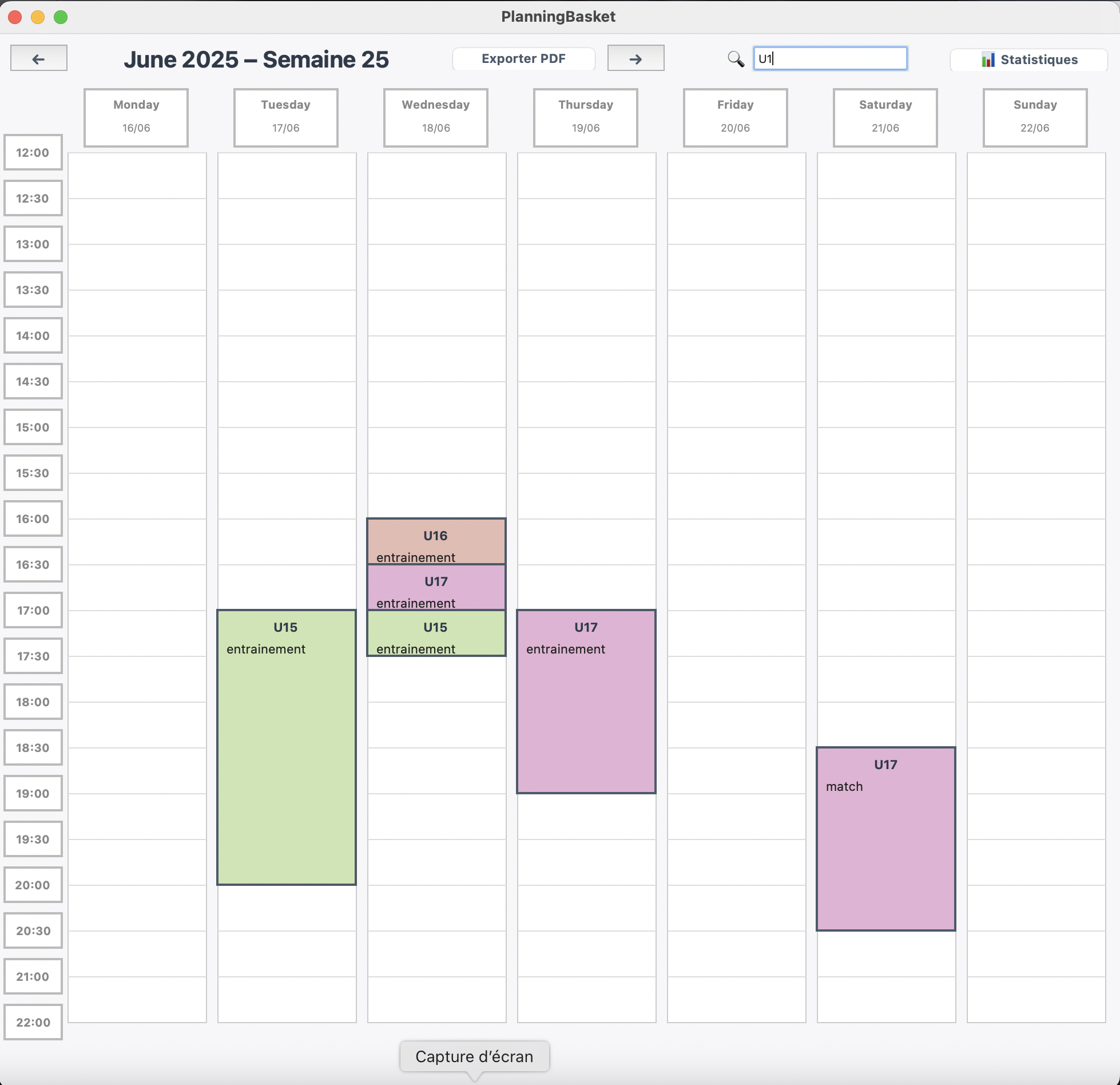The image size is (1120, 1085).
Task: Open Wednesday's U17 entrainement event
Action: click(436, 587)
